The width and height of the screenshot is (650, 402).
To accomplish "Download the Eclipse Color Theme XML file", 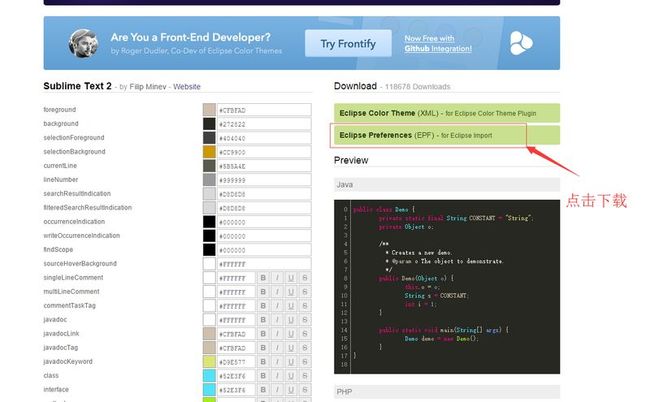I will pos(447,113).
